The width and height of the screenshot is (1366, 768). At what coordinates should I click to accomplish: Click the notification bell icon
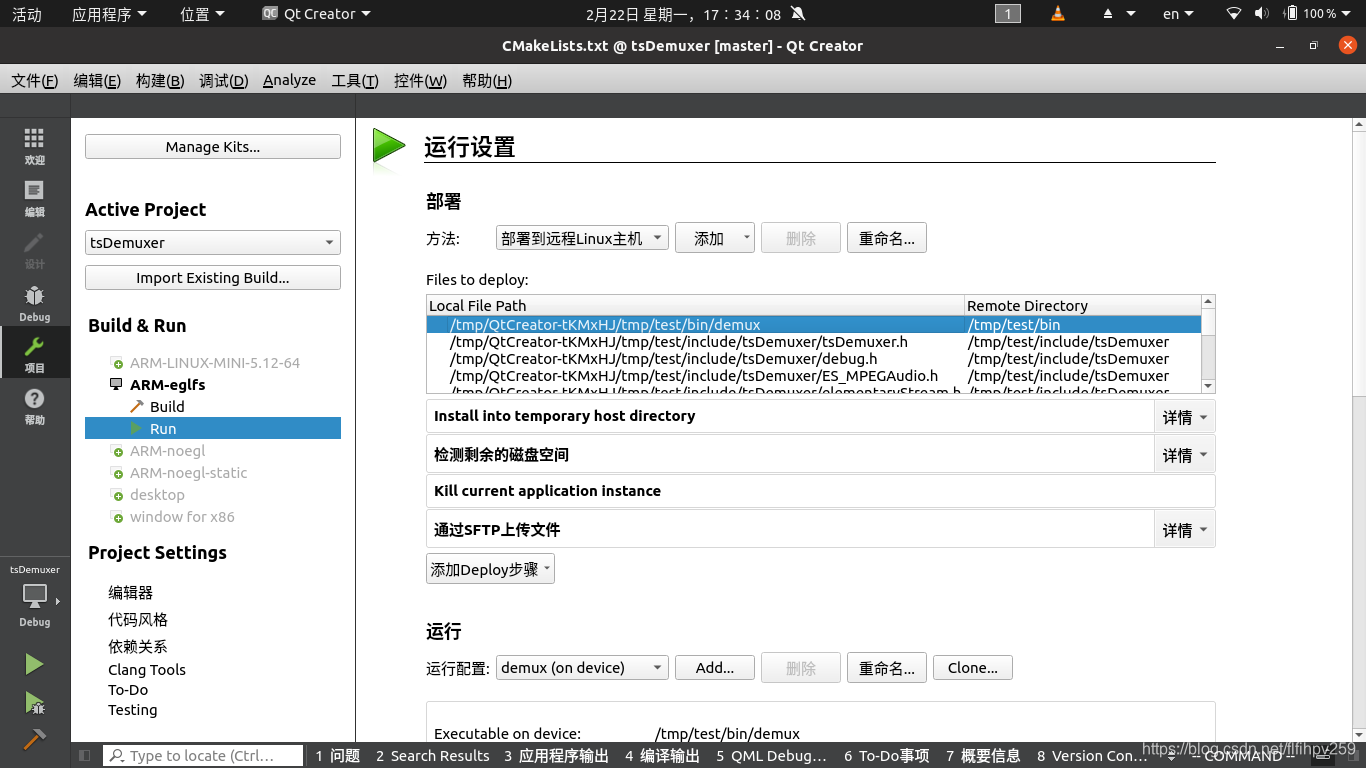click(x=797, y=14)
